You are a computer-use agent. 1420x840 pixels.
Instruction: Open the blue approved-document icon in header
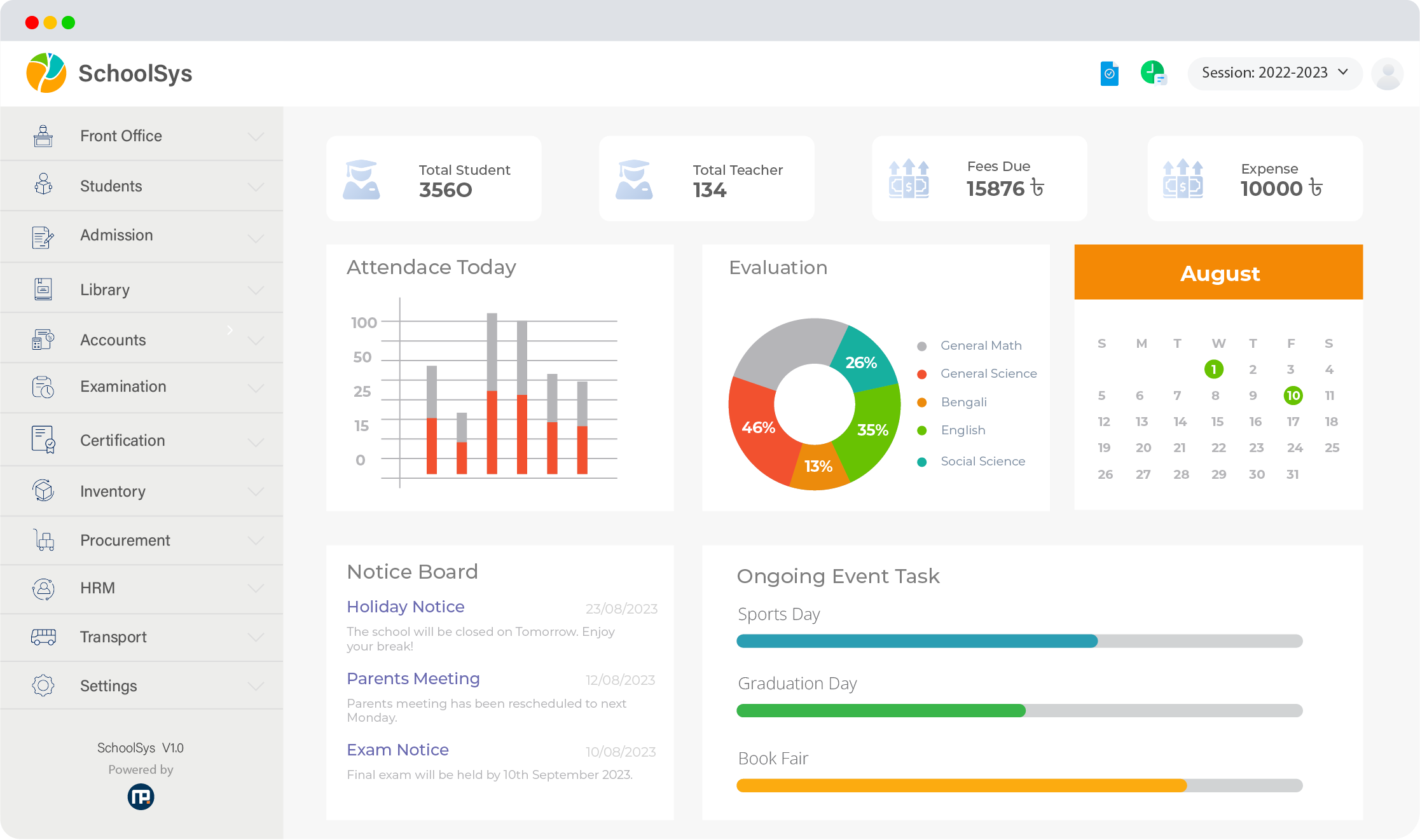click(1109, 74)
